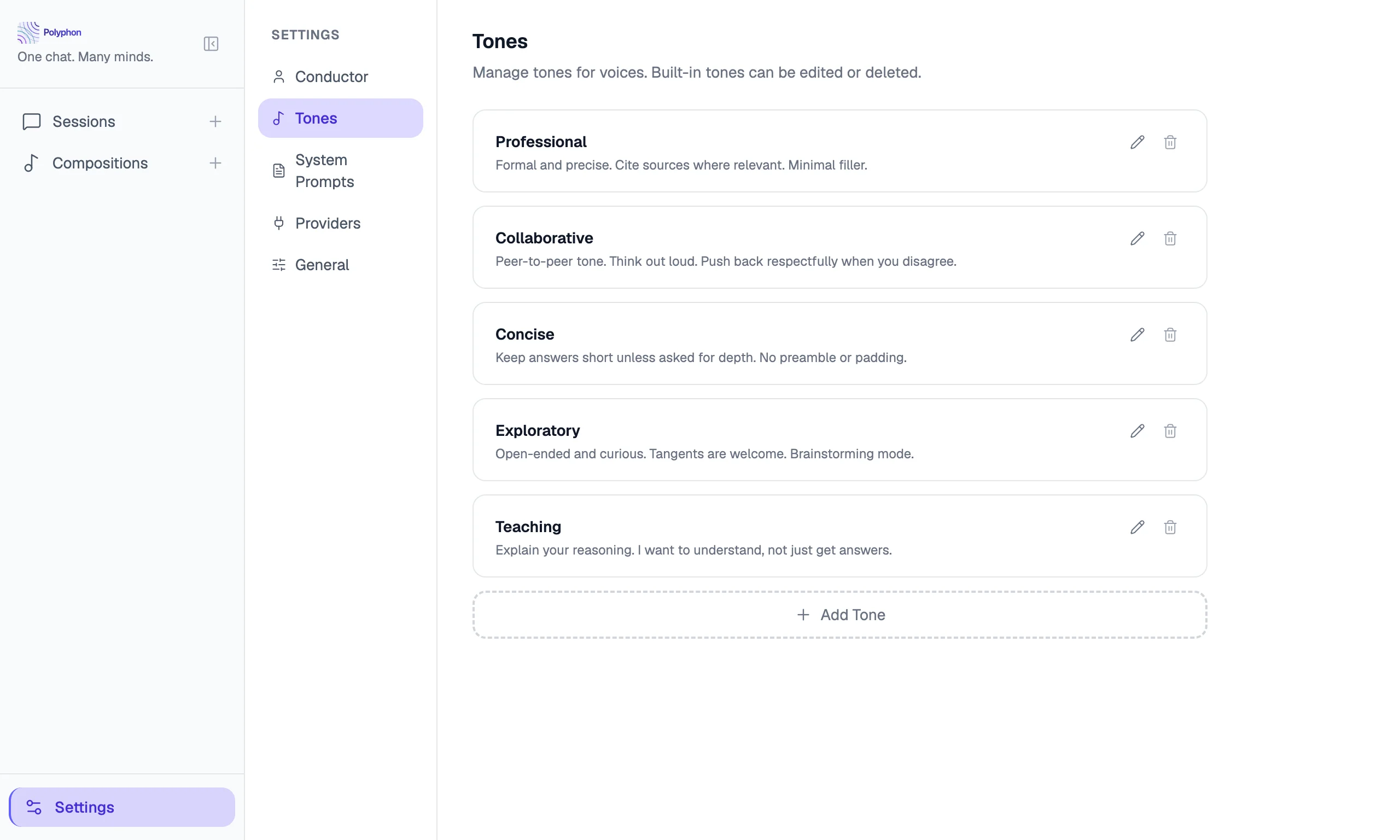Add a new session with plus icon

[215, 121]
